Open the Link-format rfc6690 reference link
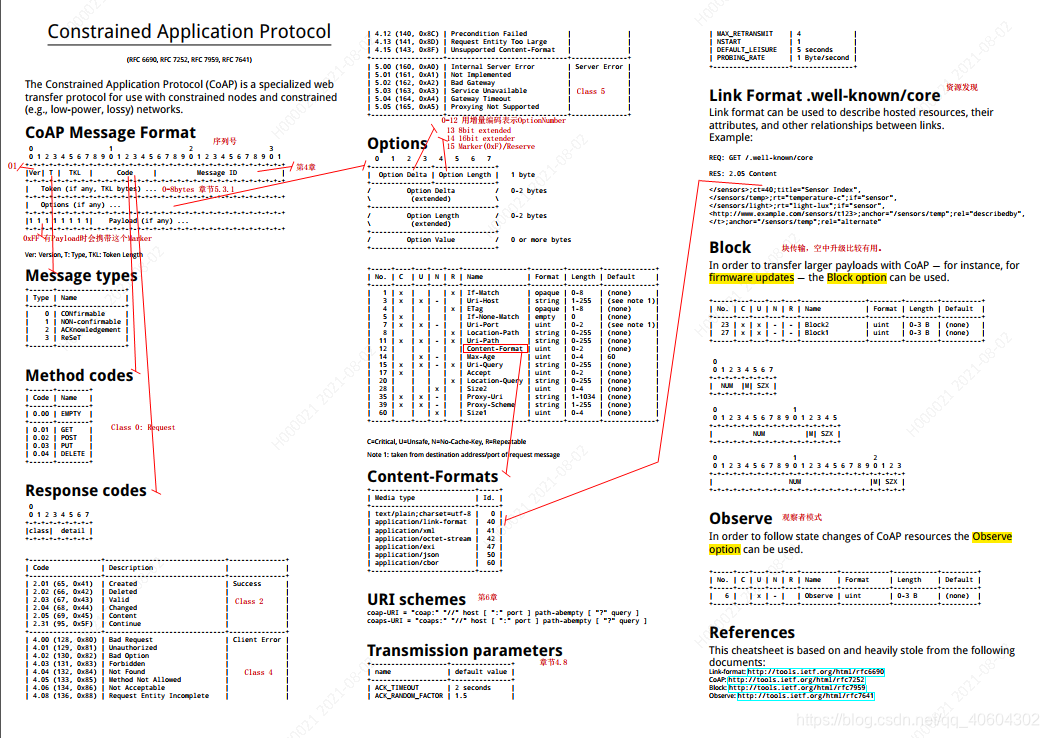 click(x=816, y=672)
